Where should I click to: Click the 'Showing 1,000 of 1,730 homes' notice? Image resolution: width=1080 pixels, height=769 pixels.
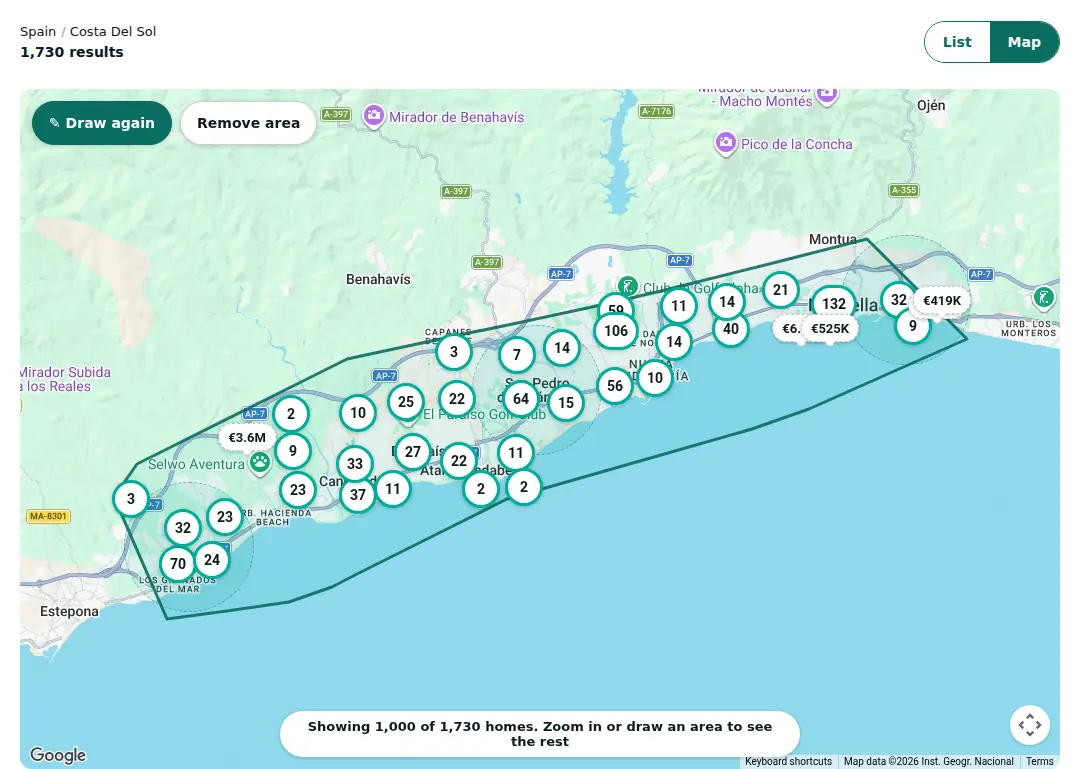coord(540,734)
